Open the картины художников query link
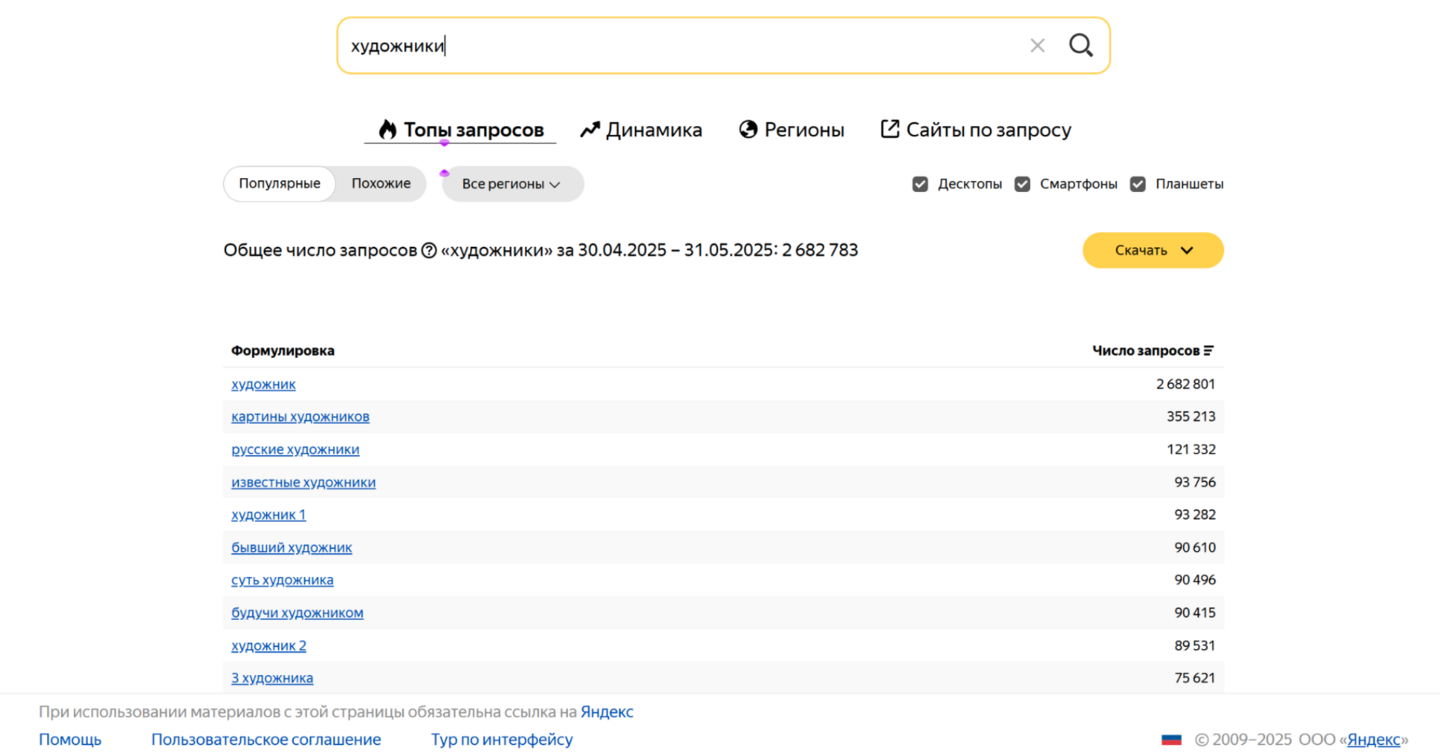Image resolution: width=1440 pixels, height=754 pixels. click(x=300, y=417)
